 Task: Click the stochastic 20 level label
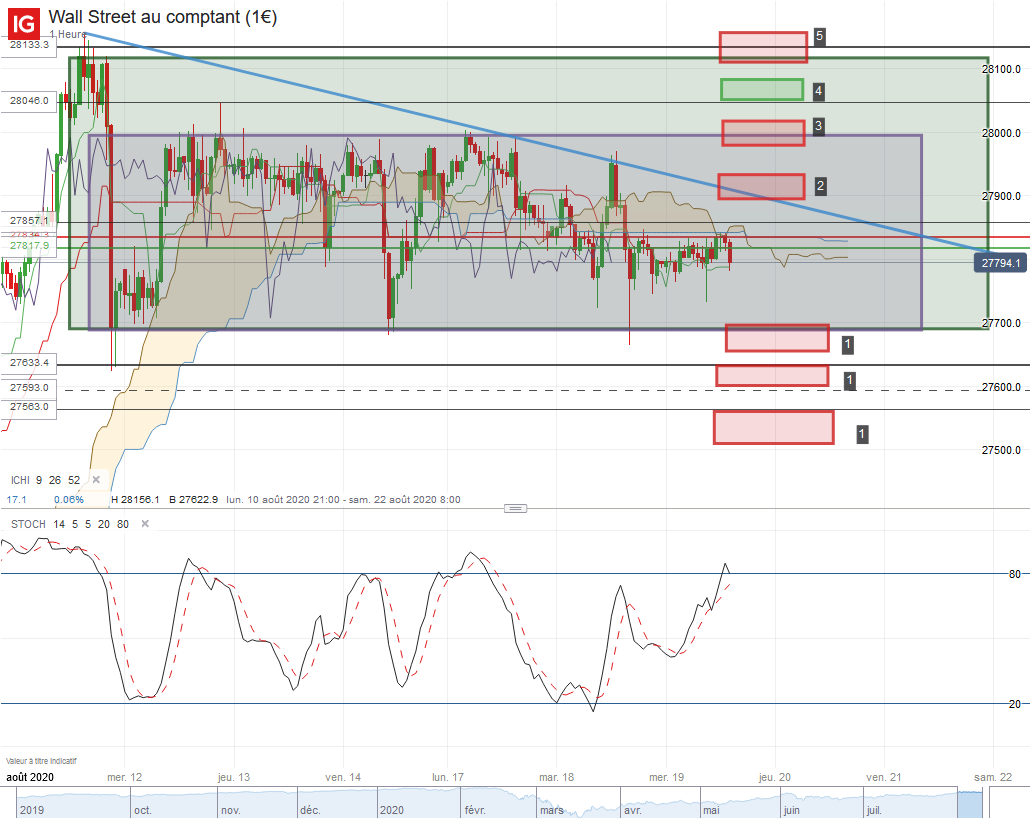click(1015, 704)
